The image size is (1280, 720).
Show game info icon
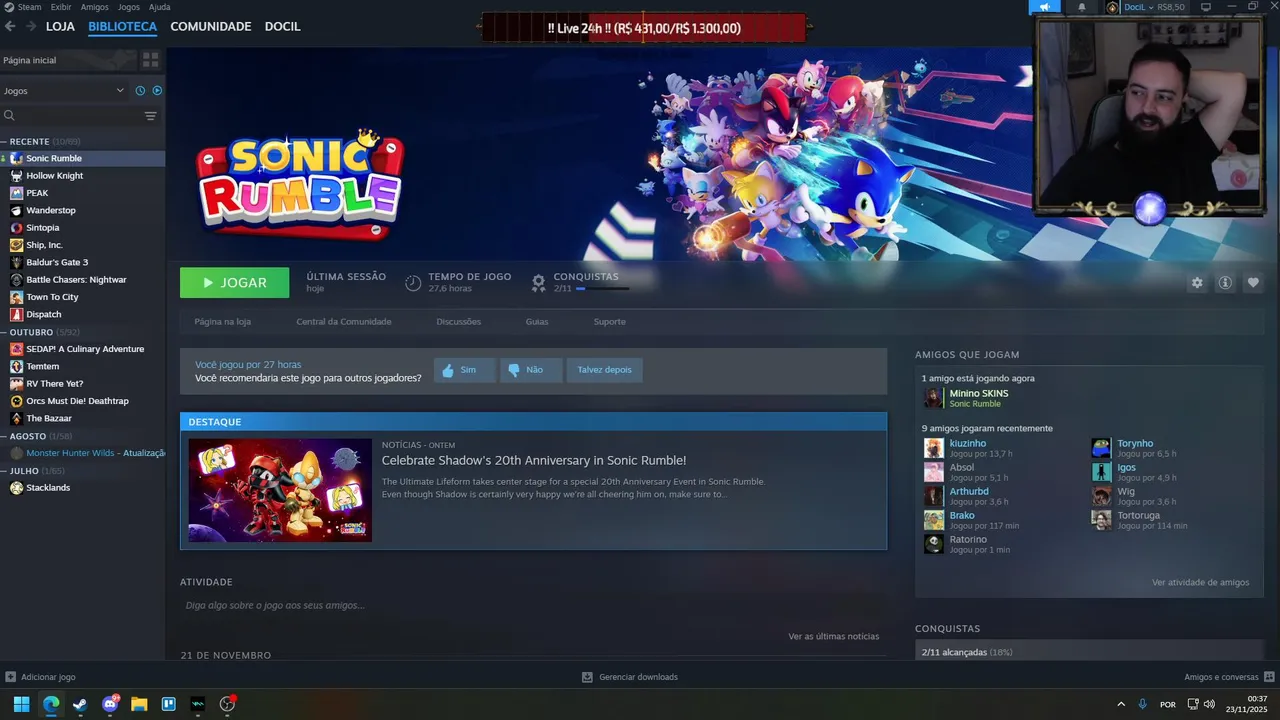point(1225,283)
